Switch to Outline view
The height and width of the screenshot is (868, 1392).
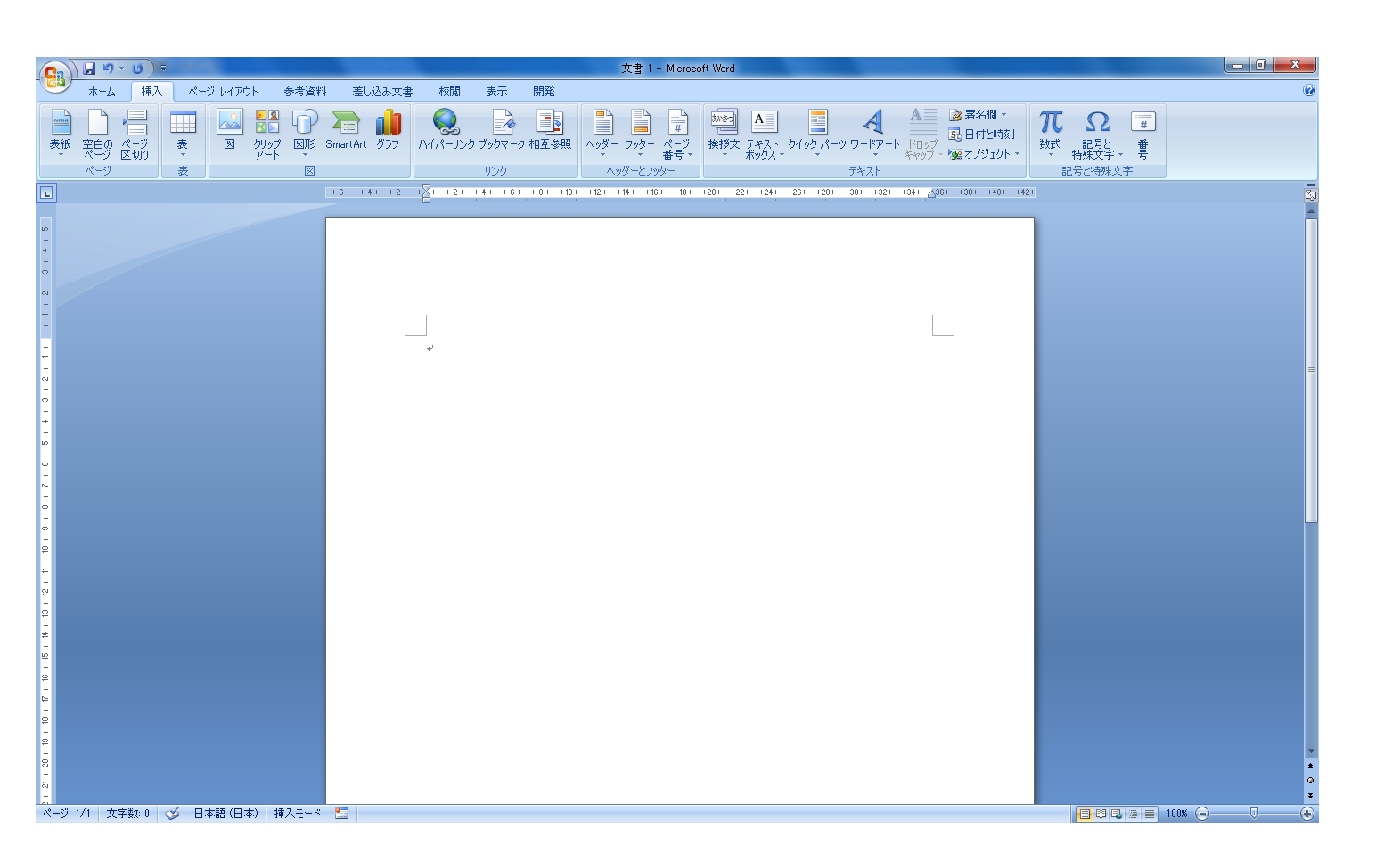[x=1133, y=814]
